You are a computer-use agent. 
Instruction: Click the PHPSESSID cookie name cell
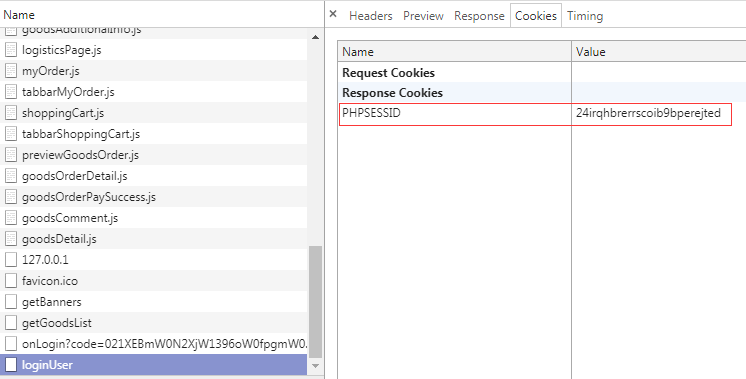tap(455, 113)
